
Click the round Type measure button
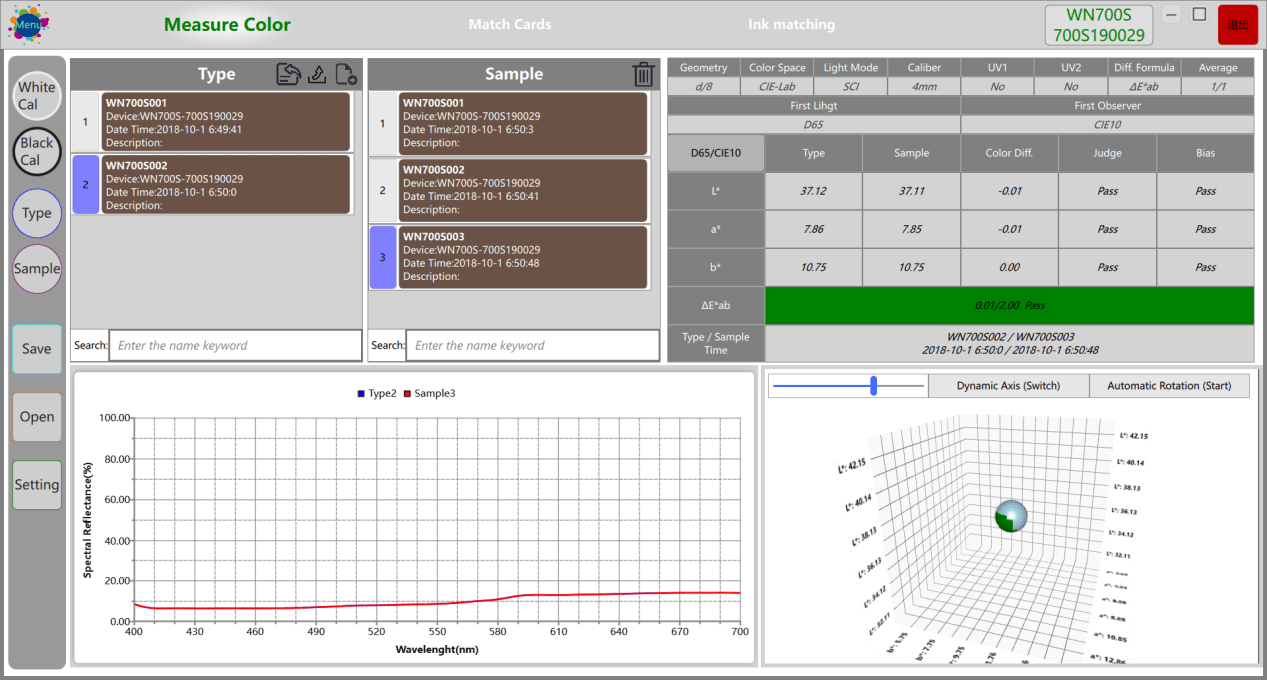point(37,213)
